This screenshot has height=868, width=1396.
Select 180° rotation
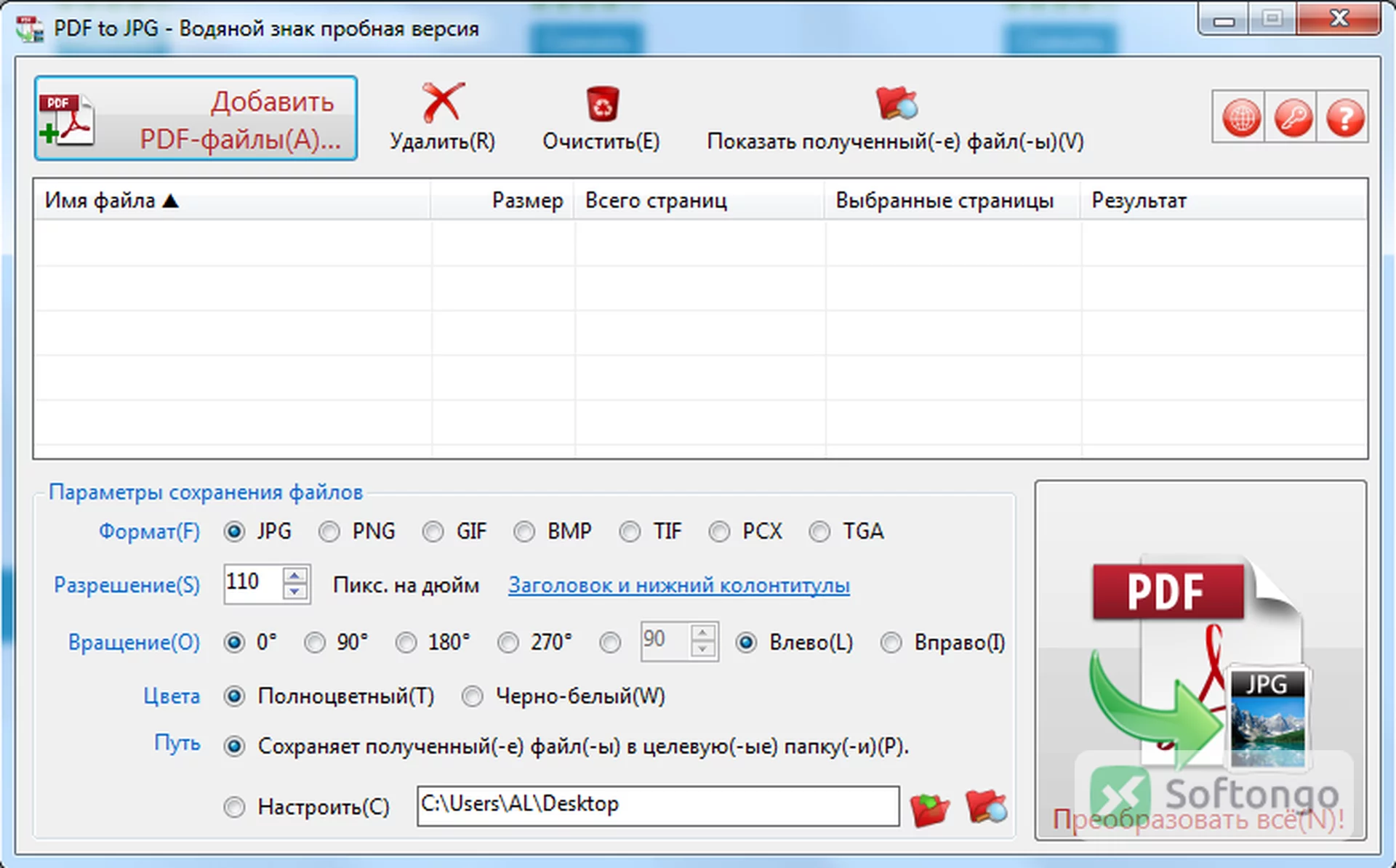pyautogui.click(x=406, y=643)
